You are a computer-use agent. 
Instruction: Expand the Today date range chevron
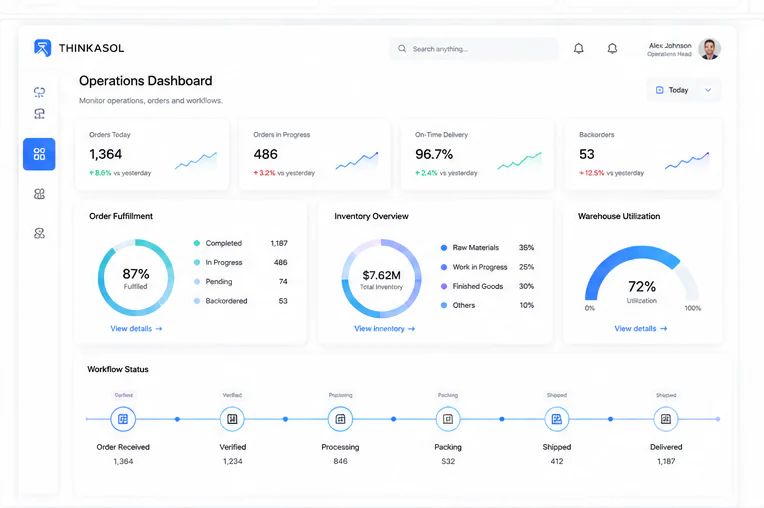point(708,90)
